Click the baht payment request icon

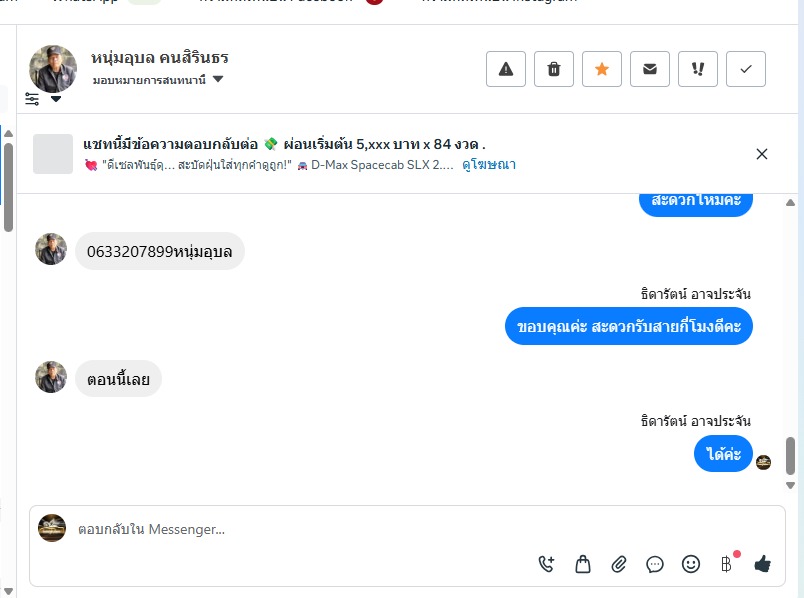tap(727, 564)
